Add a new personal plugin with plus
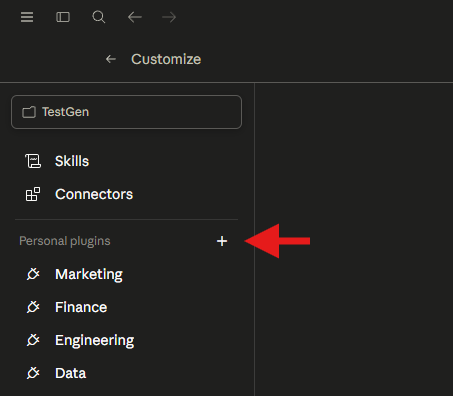This screenshot has height=396, width=453. pos(222,241)
